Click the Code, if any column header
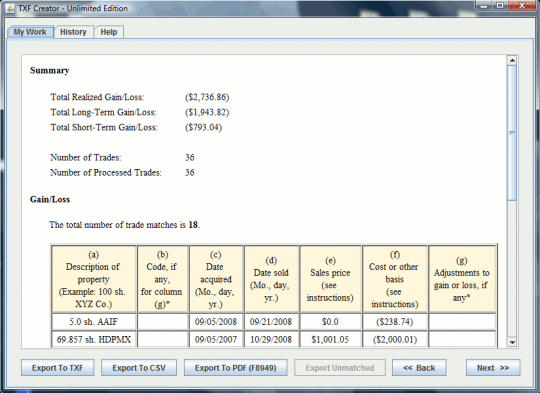The image size is (540, 393). pyautogui.click(x=163, y=279)
